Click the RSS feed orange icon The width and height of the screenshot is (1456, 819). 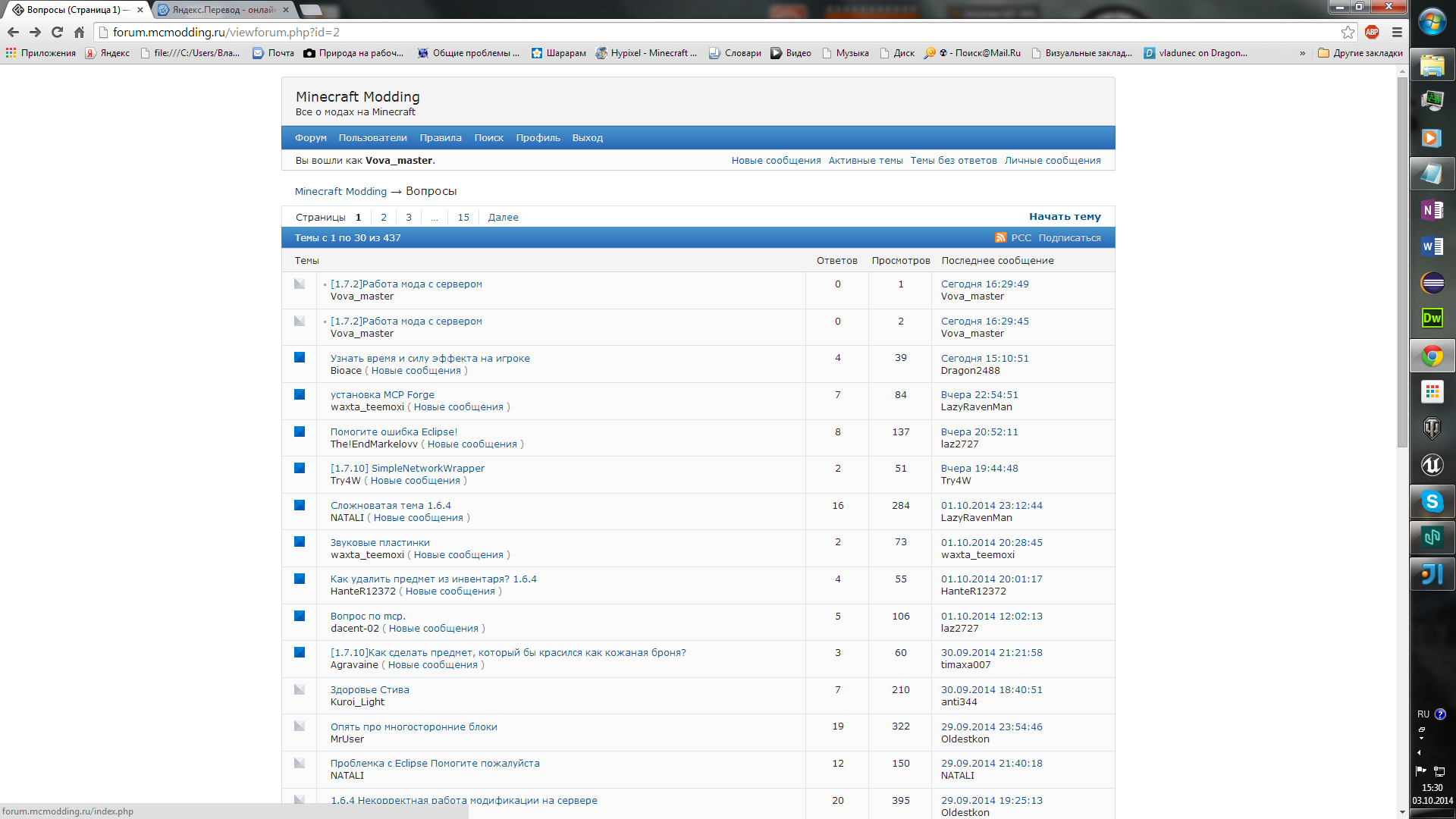point(1001,237)
